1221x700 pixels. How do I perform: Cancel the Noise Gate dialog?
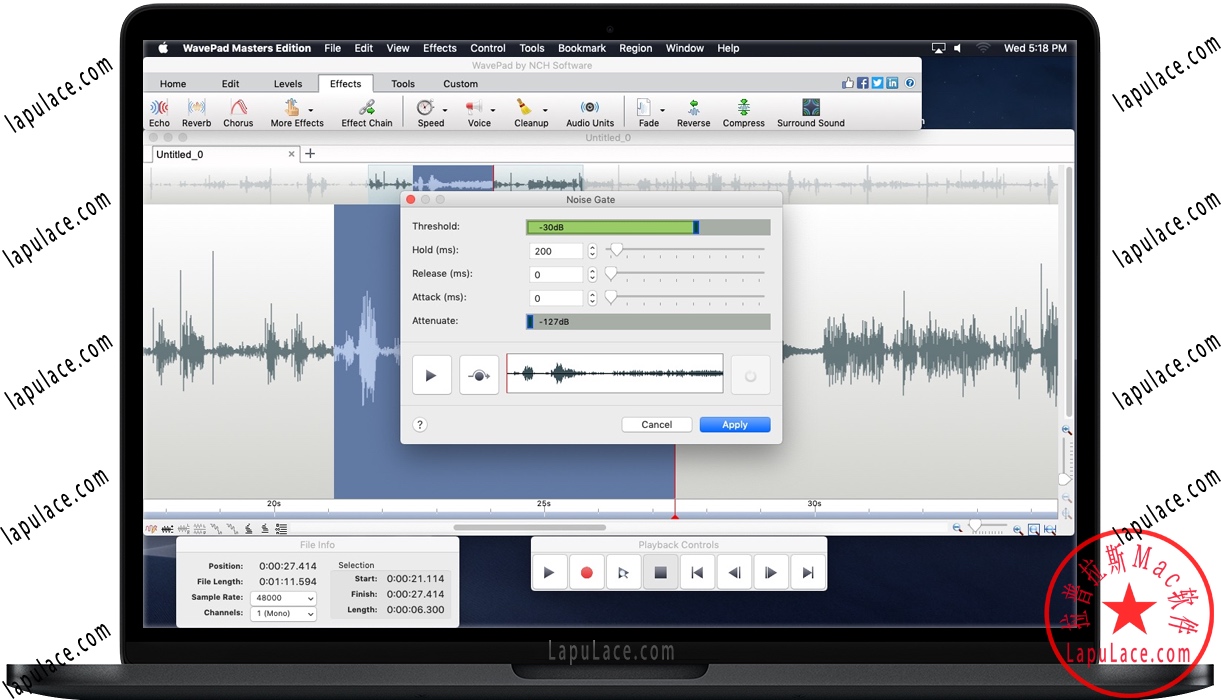tap(656, 424)
